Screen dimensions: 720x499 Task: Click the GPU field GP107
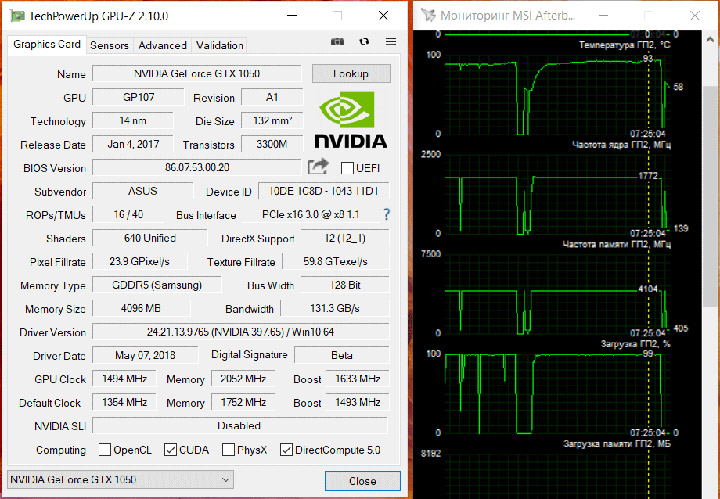pyautogui.click(x=138, y=97)
